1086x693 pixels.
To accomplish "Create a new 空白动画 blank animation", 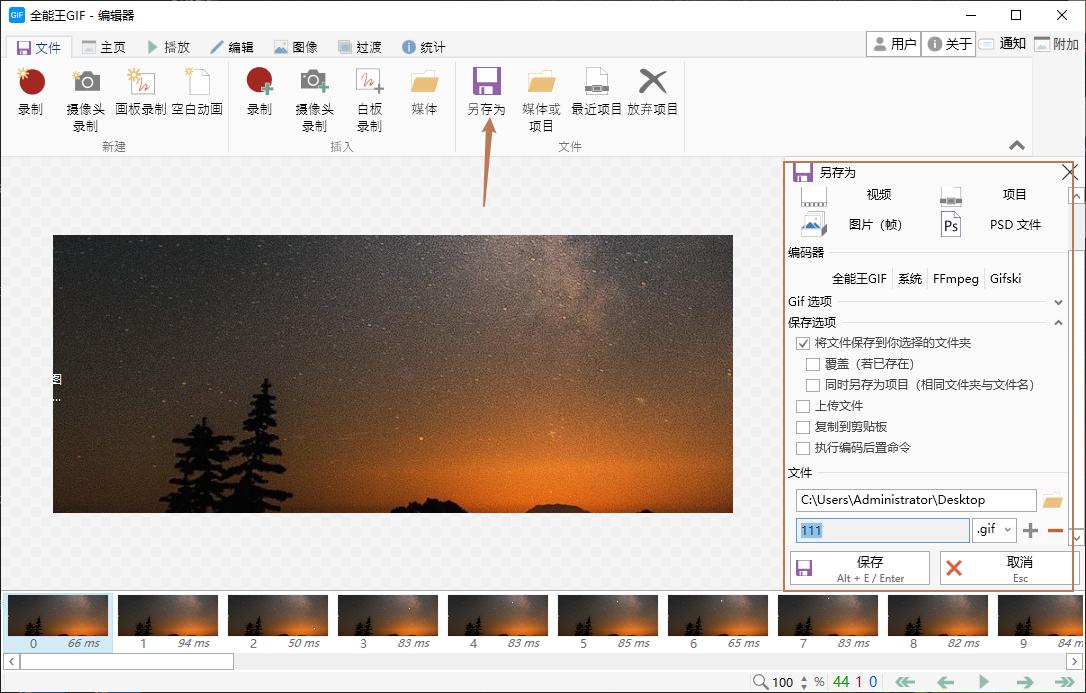I will [x=197, y=92].
